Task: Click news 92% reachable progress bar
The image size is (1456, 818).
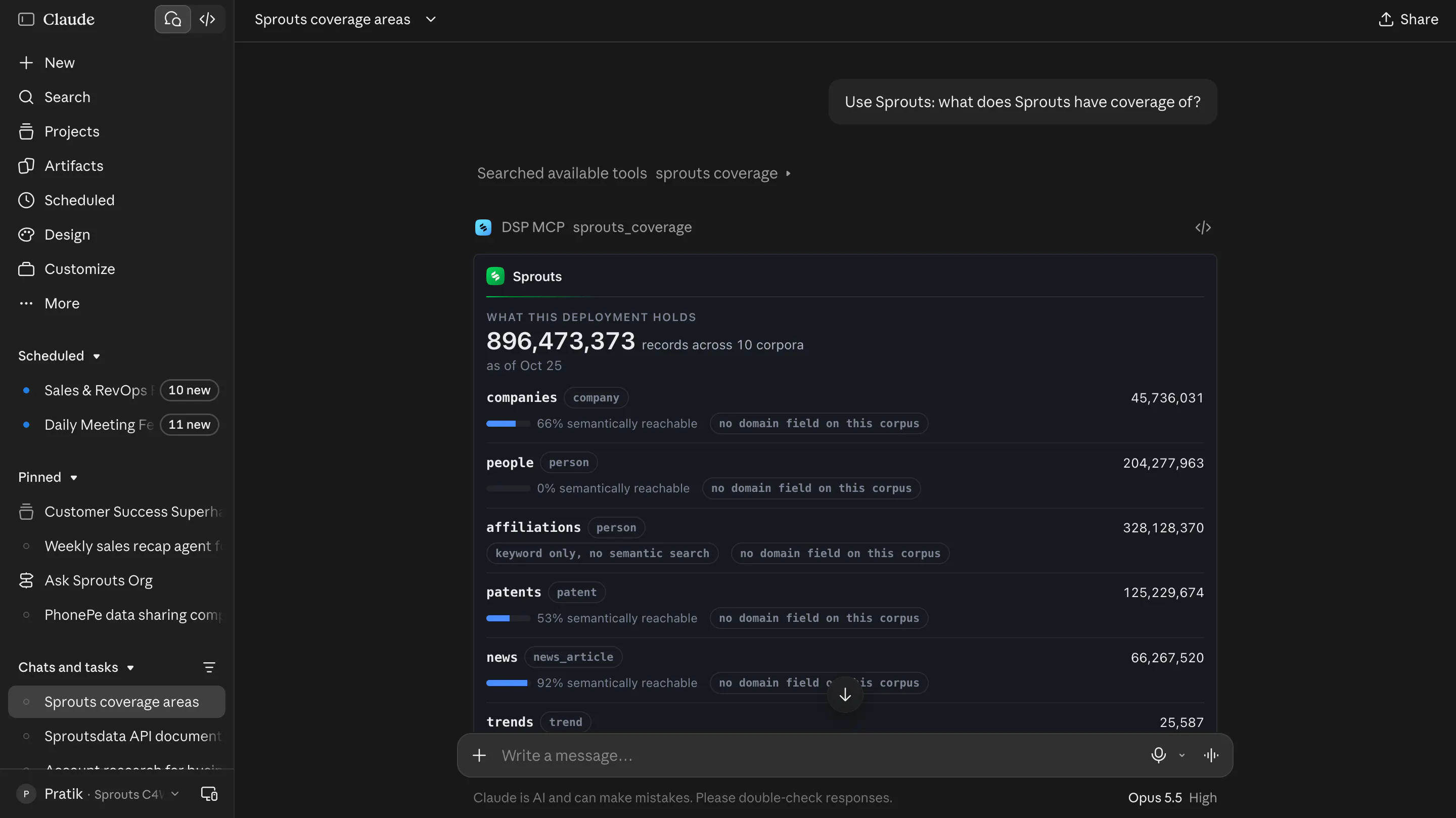Action: coord(508,684)
